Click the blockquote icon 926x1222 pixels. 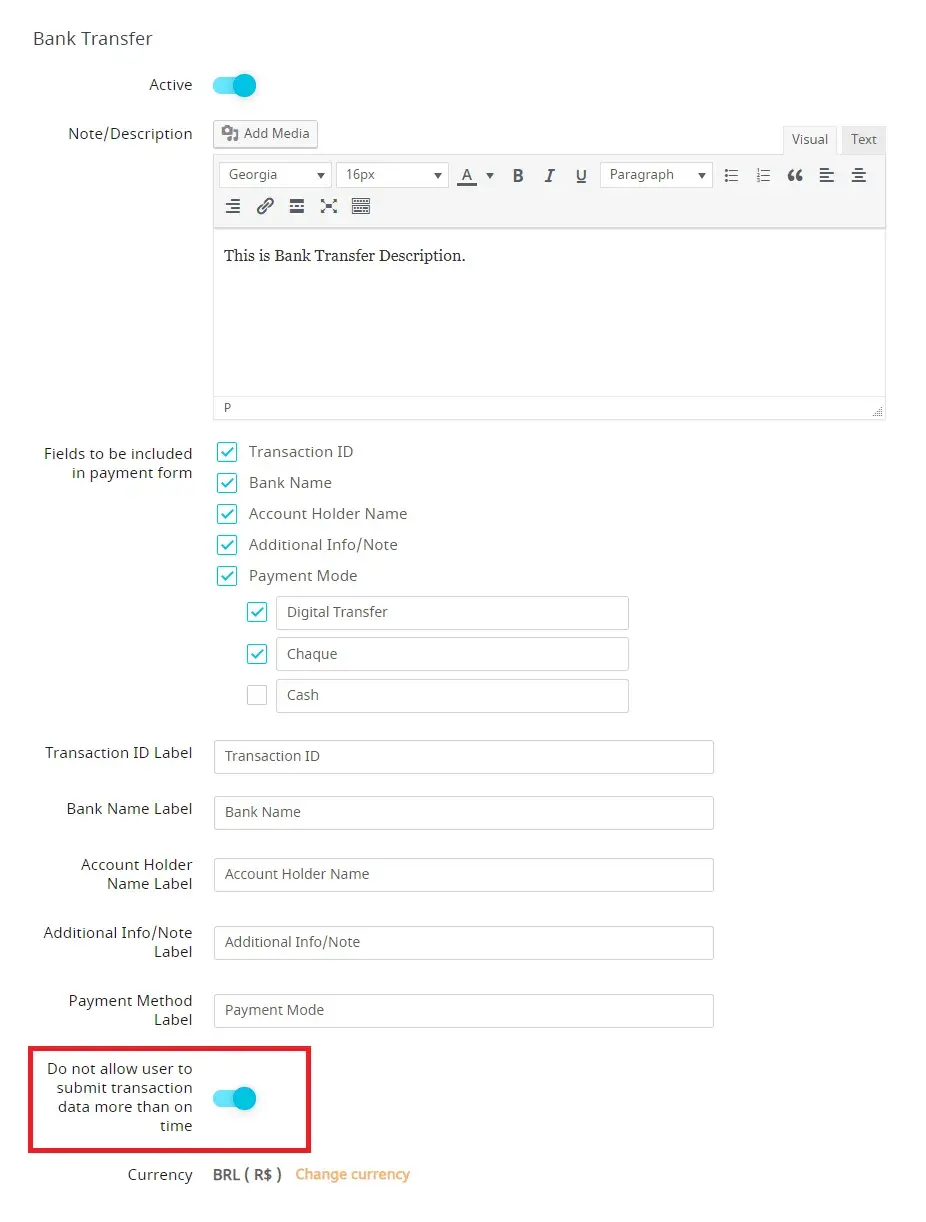pyautogui.click(x=795, y=175)
